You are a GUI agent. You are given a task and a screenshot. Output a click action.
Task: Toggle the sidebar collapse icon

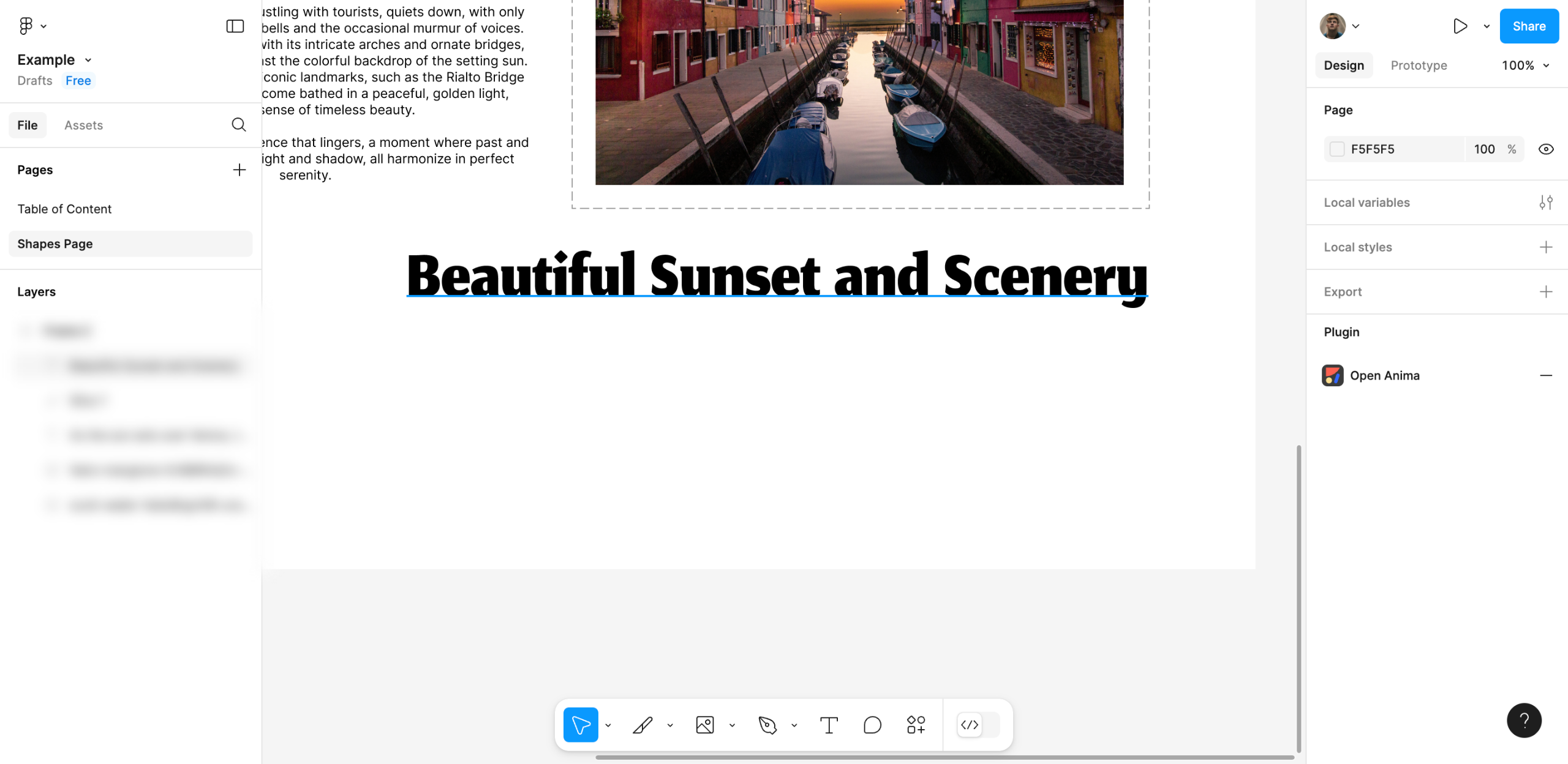tap(235, 26)
